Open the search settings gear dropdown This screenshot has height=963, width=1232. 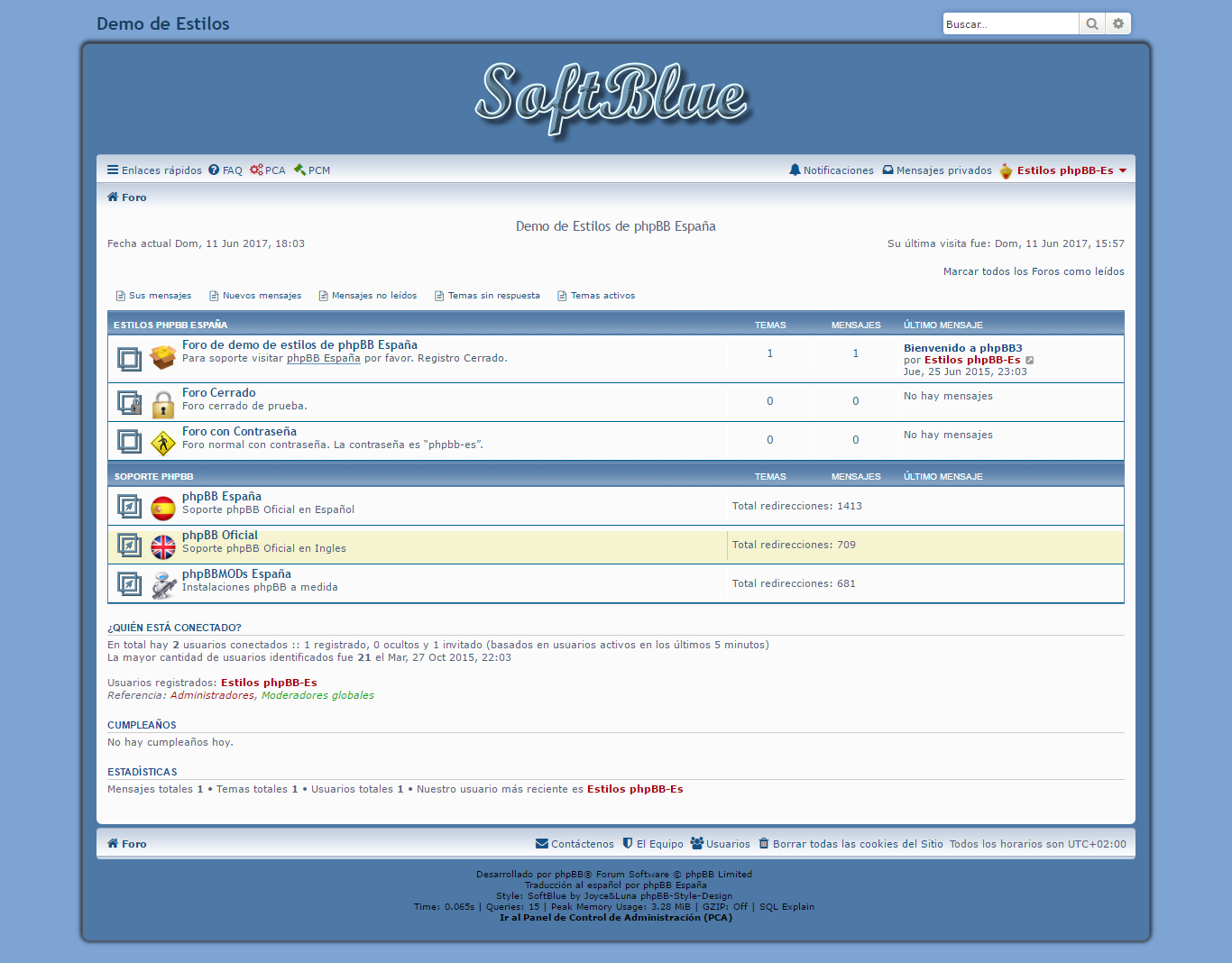(1117, 23)
